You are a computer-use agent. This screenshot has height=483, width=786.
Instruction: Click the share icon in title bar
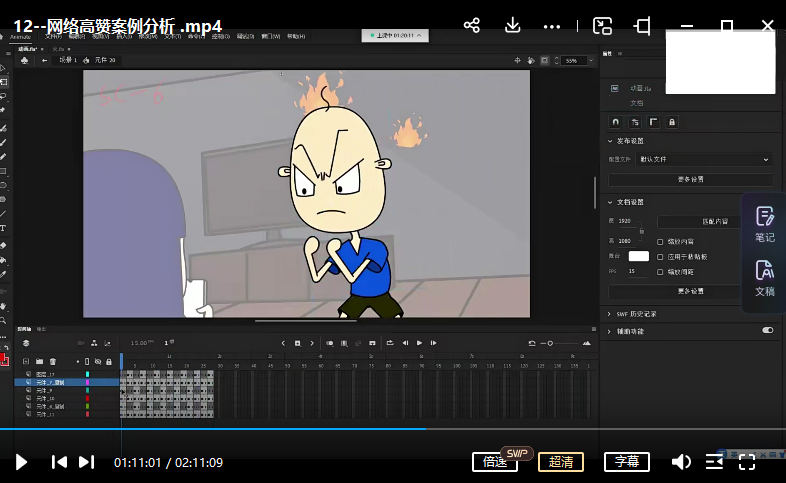(472, 25)
